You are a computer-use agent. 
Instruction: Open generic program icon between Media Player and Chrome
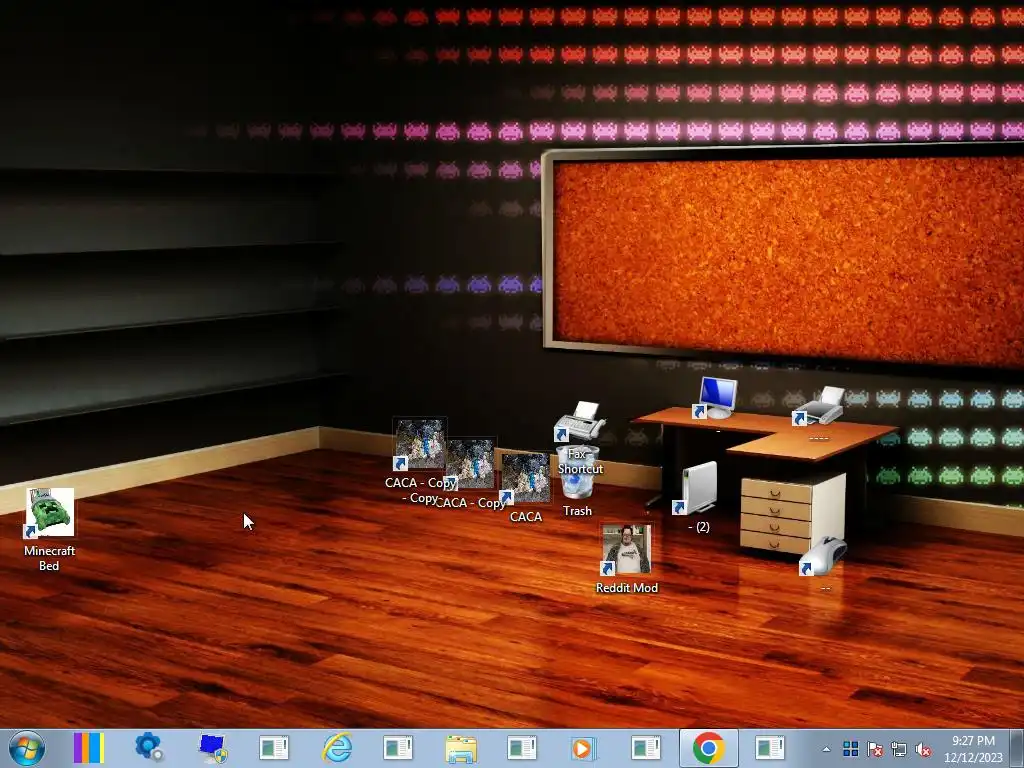click(647, 748)
